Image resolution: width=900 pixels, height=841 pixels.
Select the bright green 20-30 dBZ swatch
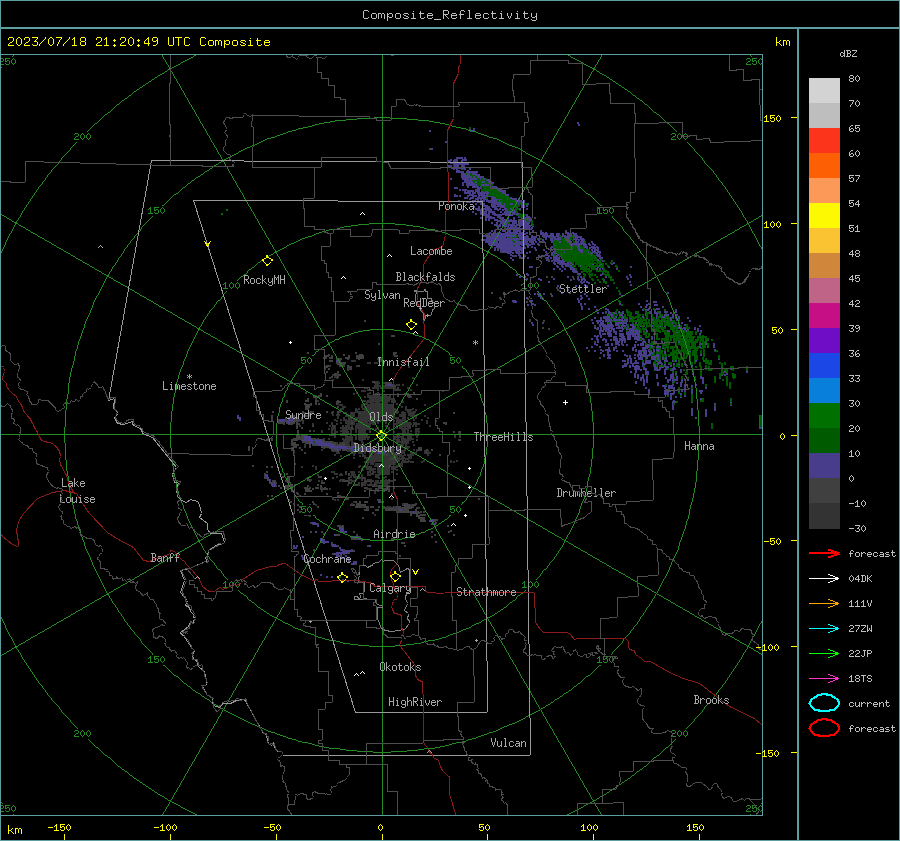[824, 415]
